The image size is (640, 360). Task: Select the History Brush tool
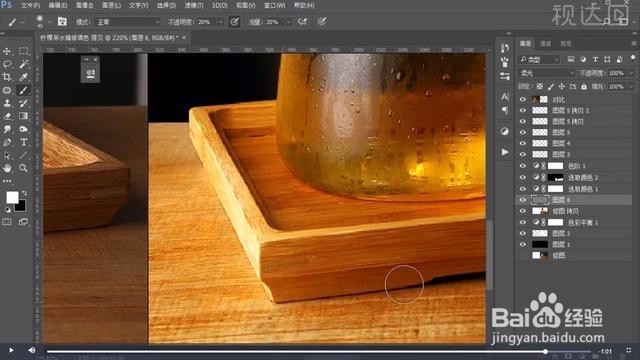(23, 103)
